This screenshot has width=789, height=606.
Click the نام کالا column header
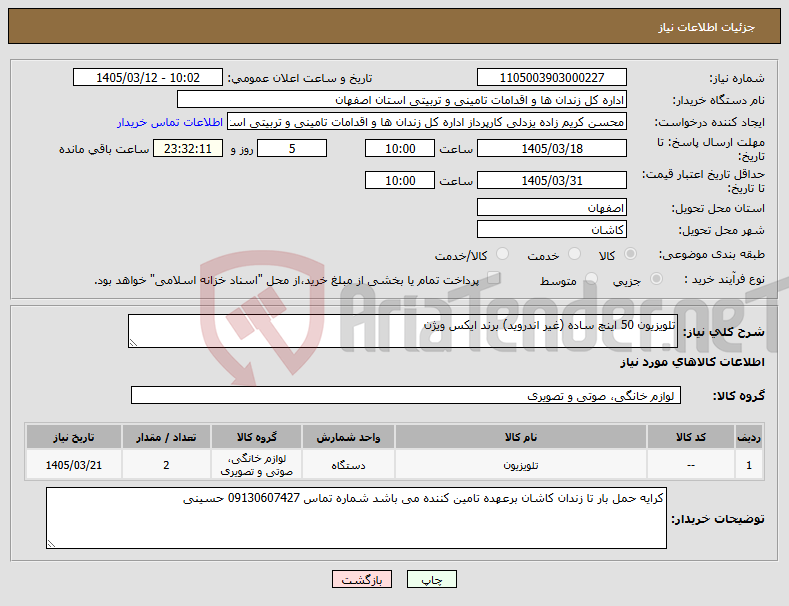(x=521, y=437)
